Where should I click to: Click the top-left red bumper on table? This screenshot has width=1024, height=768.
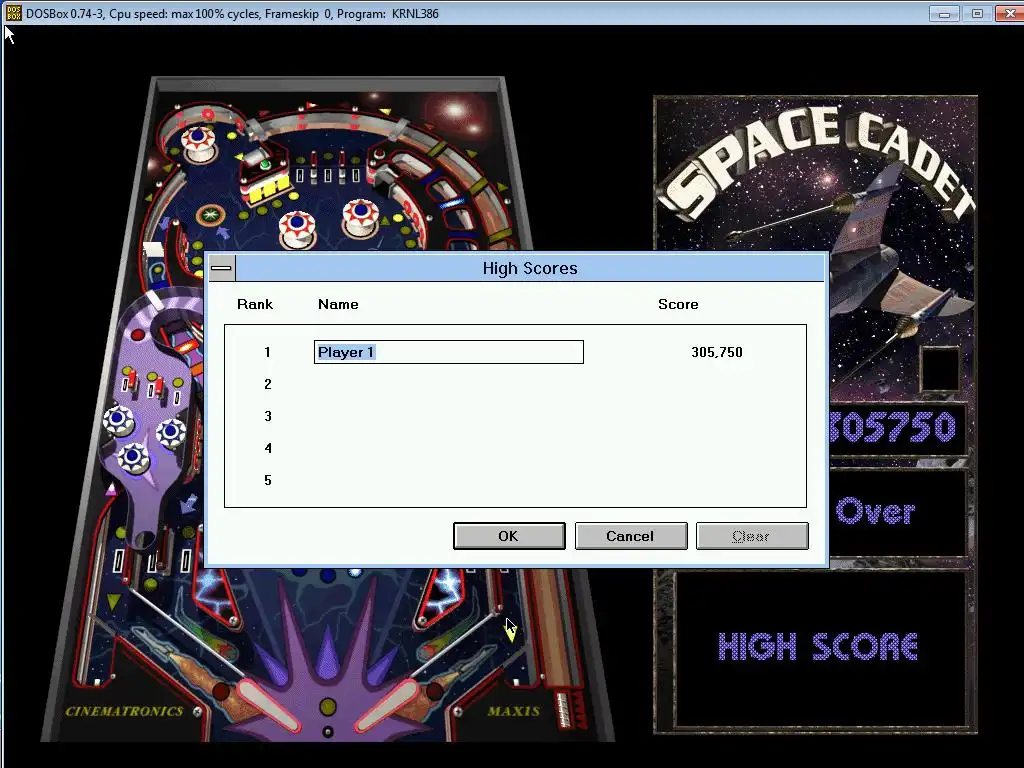pyautogui.click(x=198, y=144)
